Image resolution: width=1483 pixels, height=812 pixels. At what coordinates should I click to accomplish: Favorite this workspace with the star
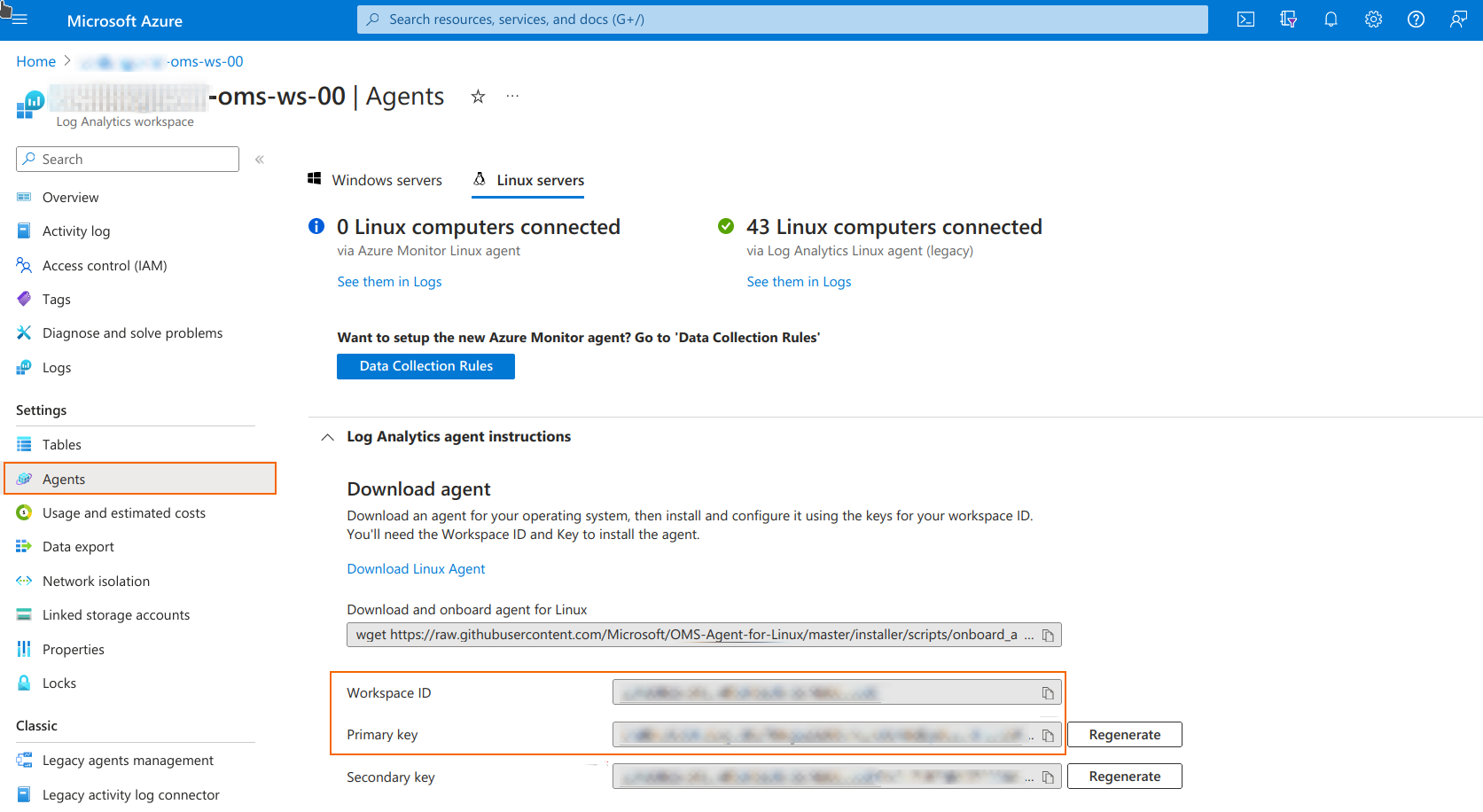click(478, 97)
